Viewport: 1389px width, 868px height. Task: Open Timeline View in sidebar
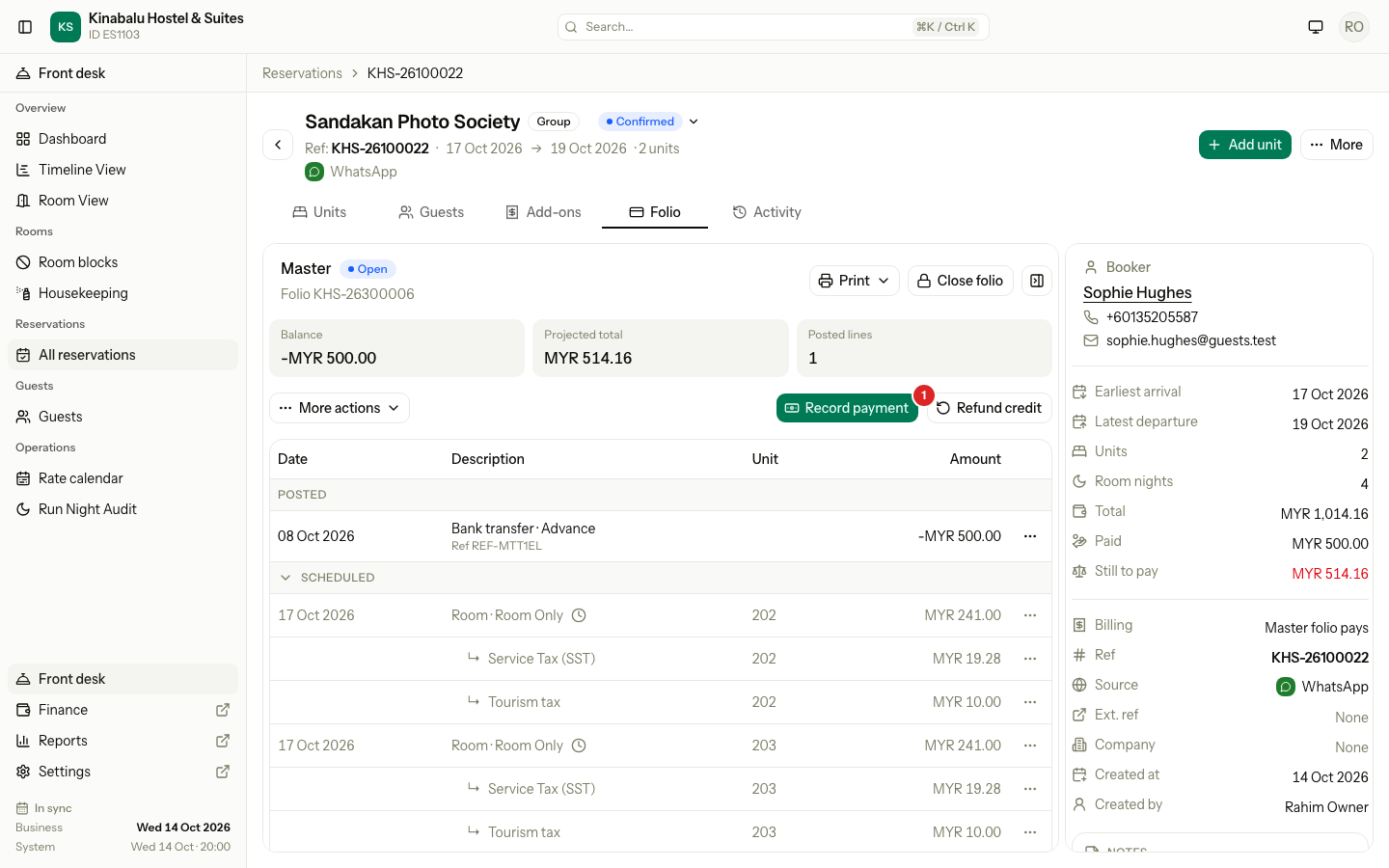123,170
